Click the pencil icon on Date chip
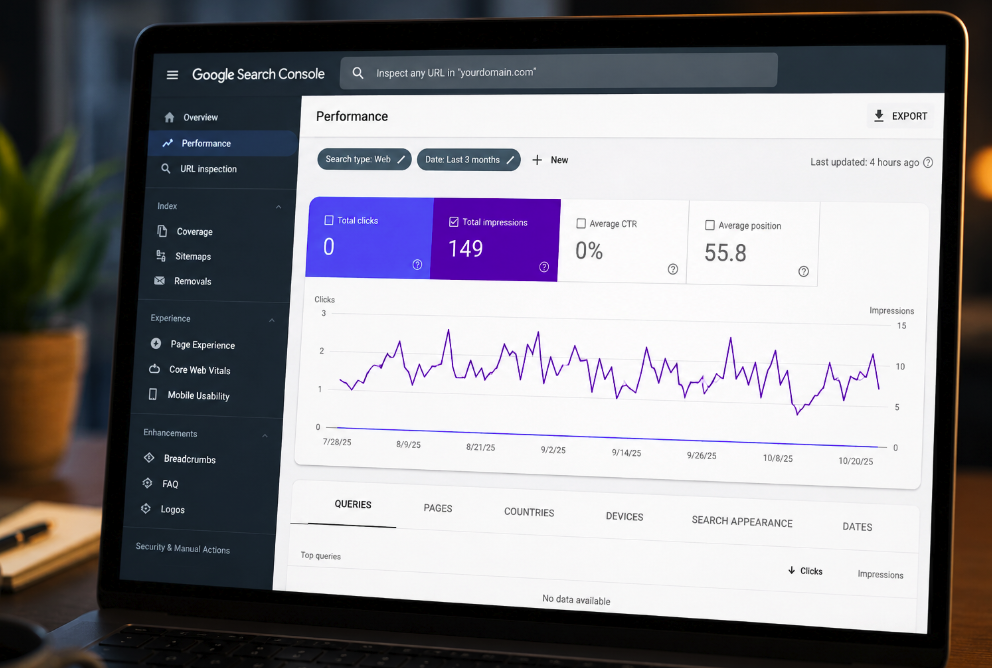Viewport: 992px width, 668px height. [510, 160]
